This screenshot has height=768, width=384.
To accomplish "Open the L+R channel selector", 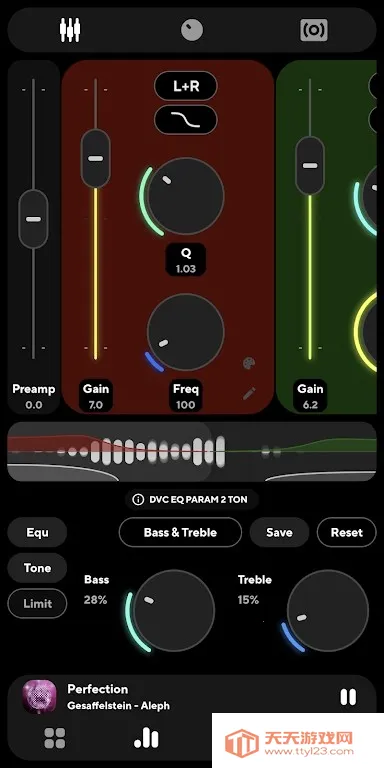I will tap(186, 87).
